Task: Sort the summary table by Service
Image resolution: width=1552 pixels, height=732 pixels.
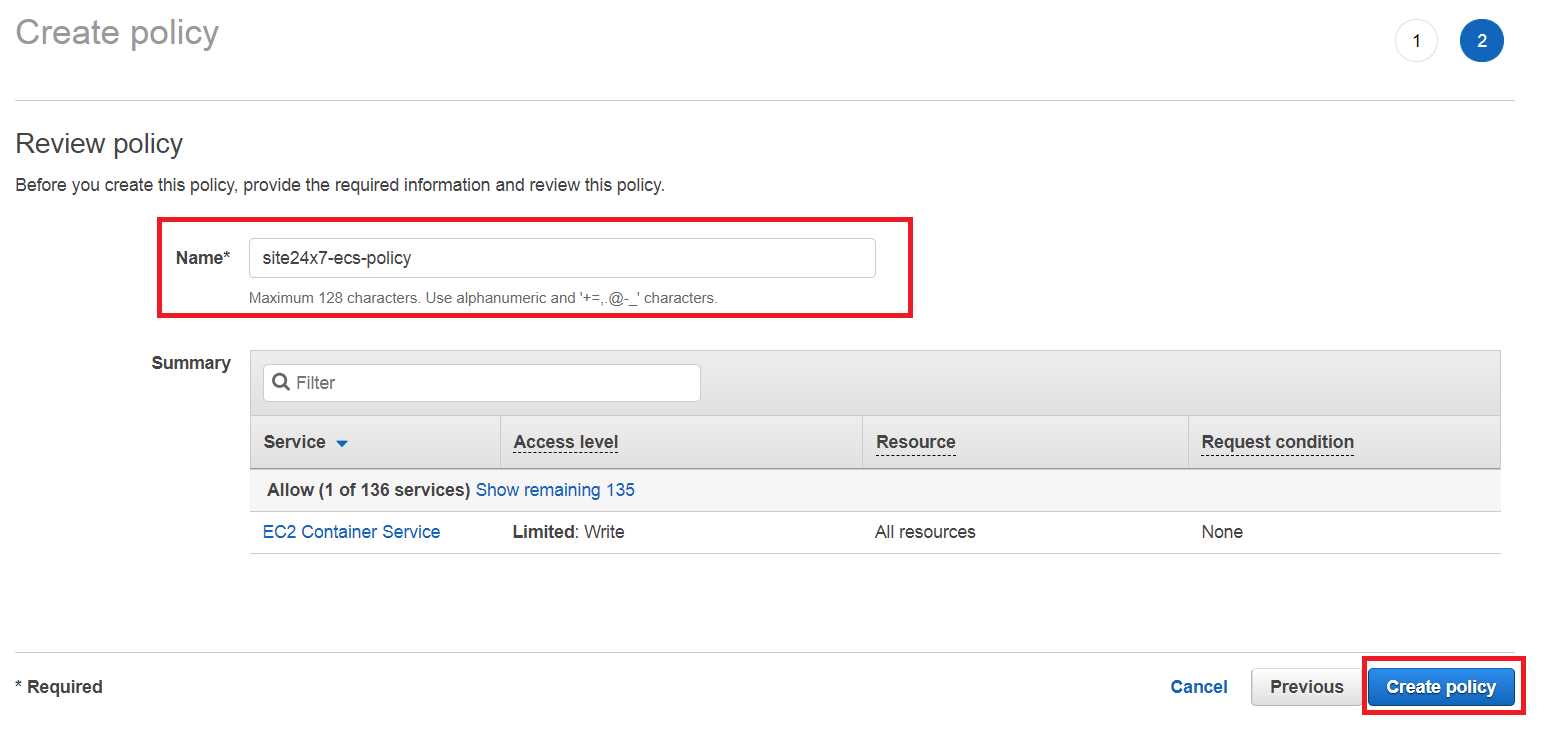Action: click(294, 441)
